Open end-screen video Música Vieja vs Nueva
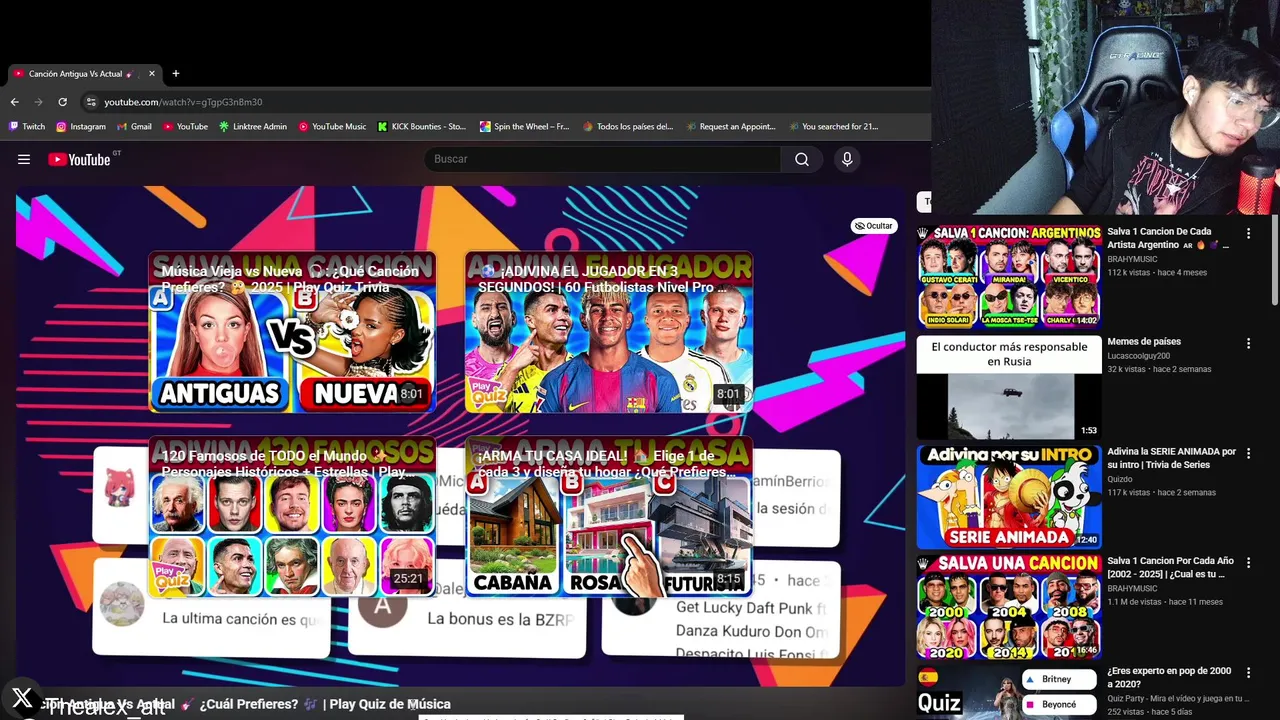Screen dimensions: 1280x720 (x=292, y=332)
